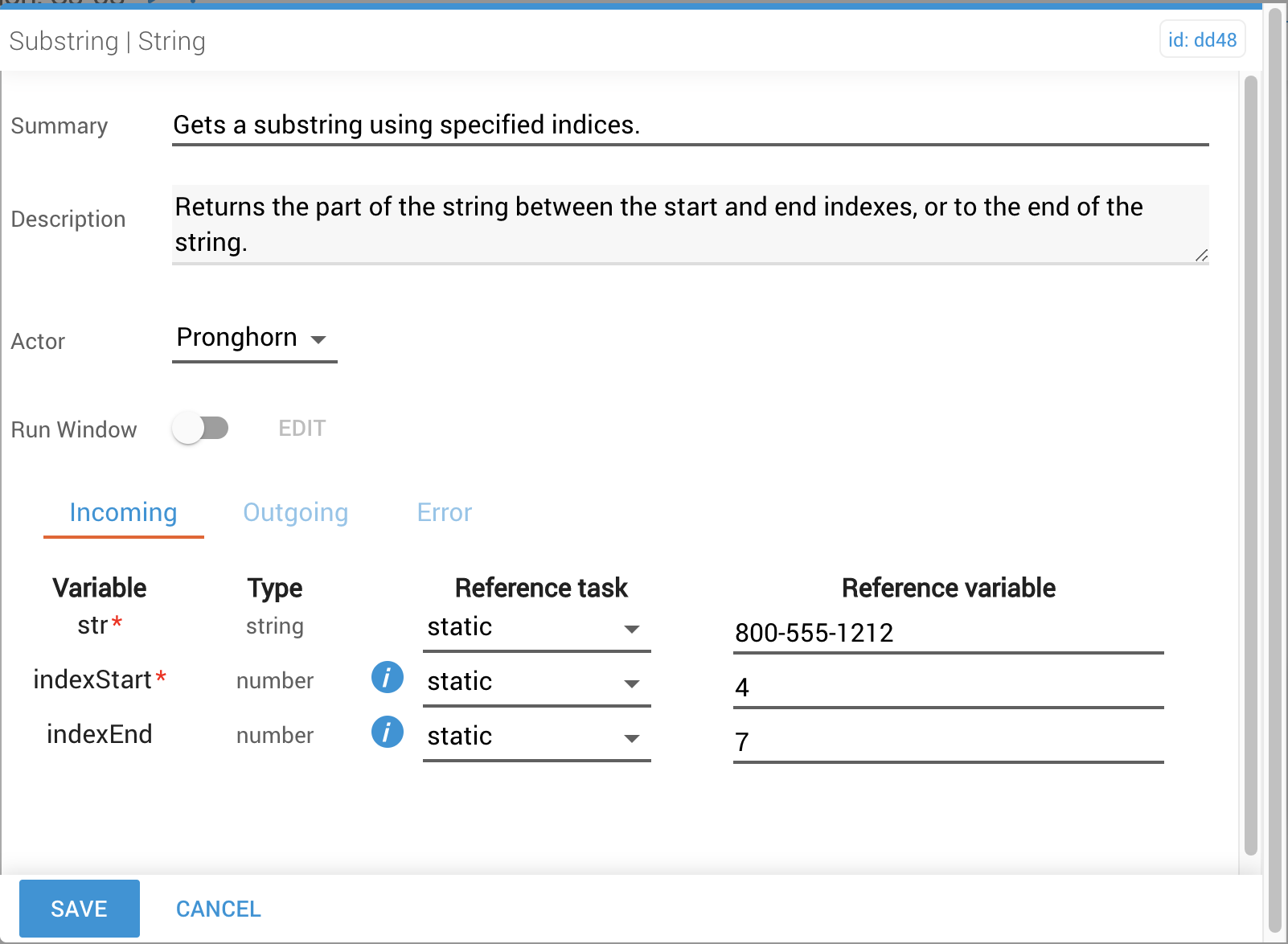Click the 'number' type cell for indexEnd
Screen dimensions: 1288x944
click(275, 736)
